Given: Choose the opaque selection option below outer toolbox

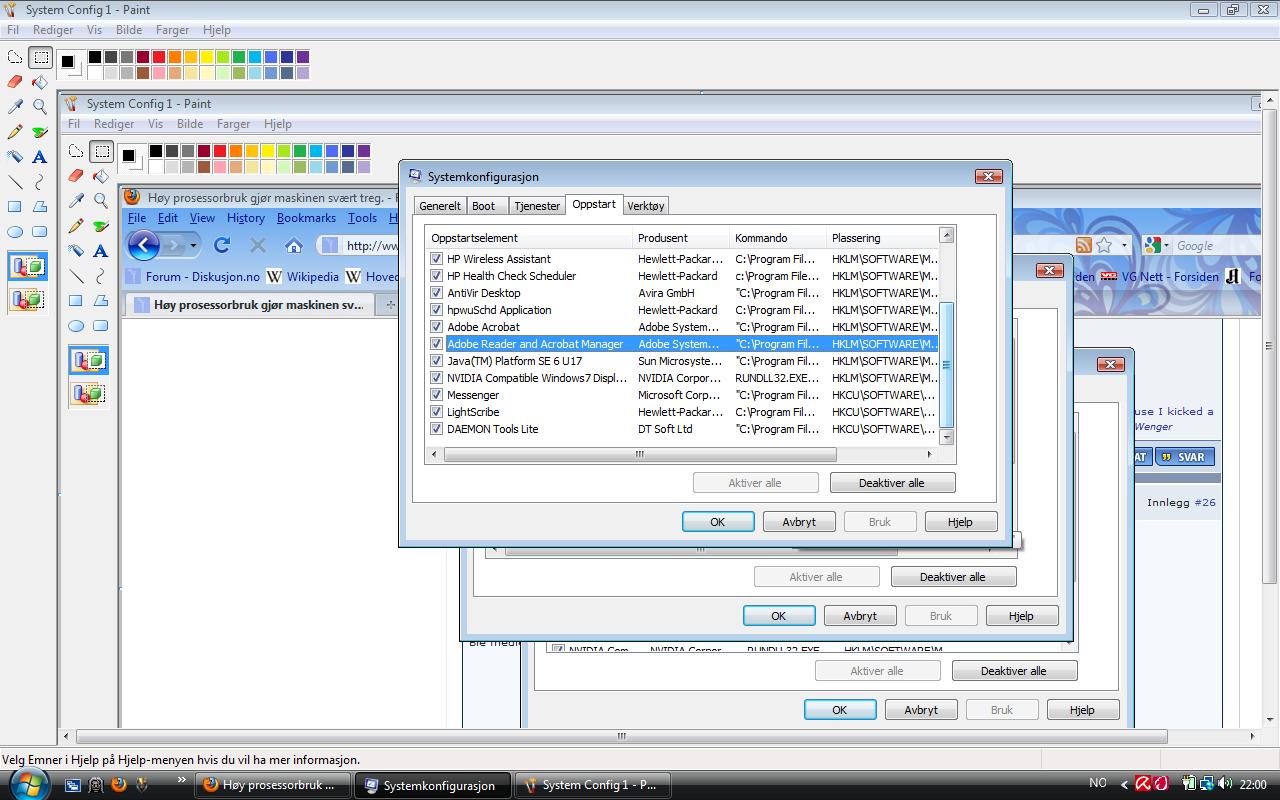Looking at the screenshot, I should pyautogui.click(x=28, y=267).
